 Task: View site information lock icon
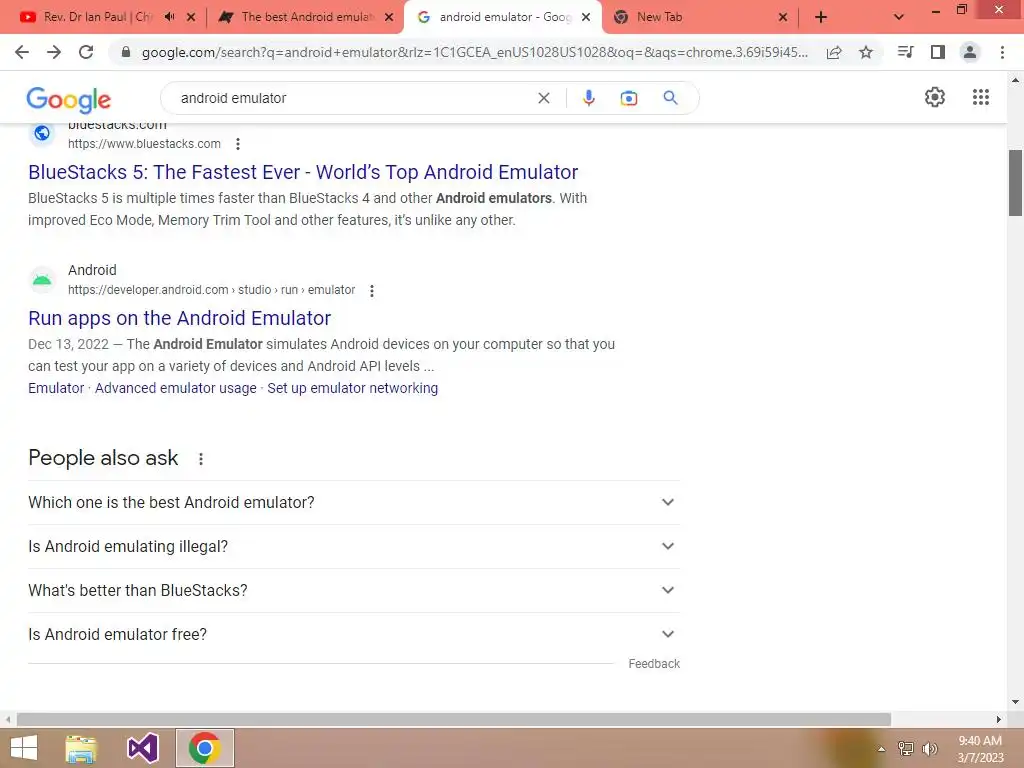click(126, 52)
